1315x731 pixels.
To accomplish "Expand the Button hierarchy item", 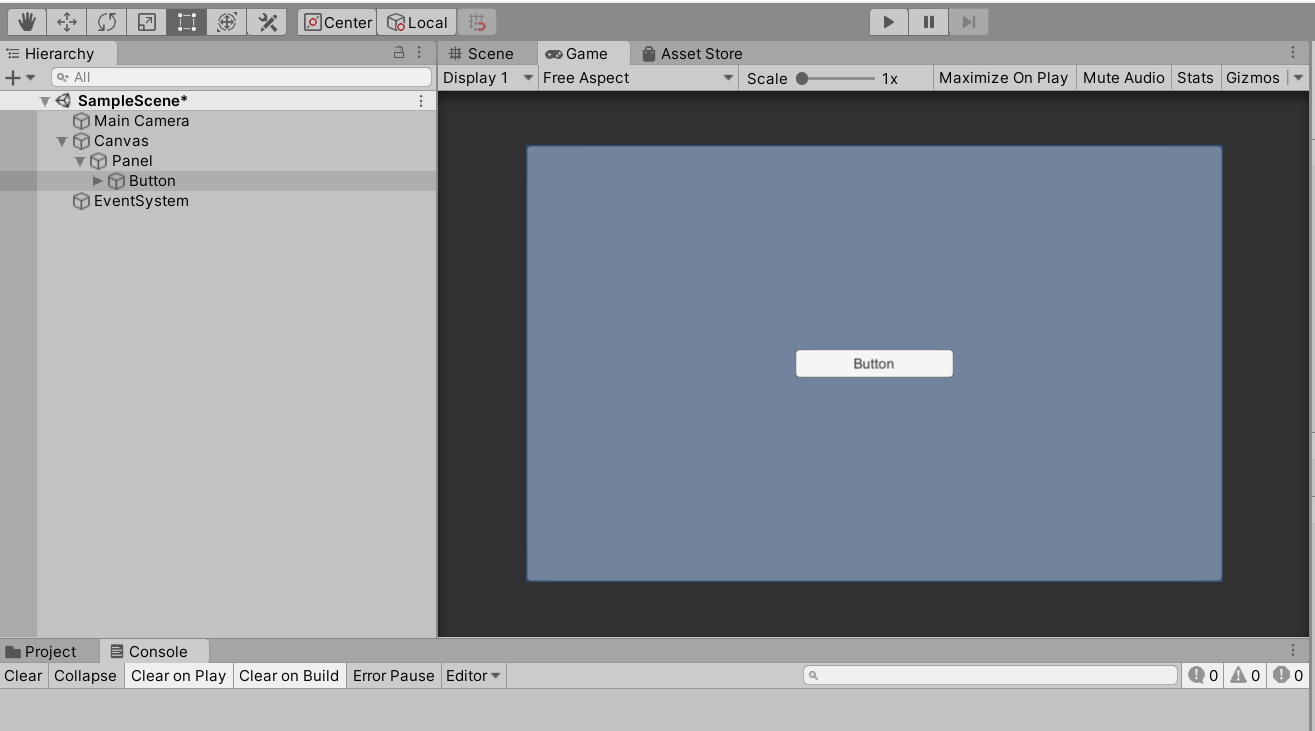I will (x=97, y=180).
